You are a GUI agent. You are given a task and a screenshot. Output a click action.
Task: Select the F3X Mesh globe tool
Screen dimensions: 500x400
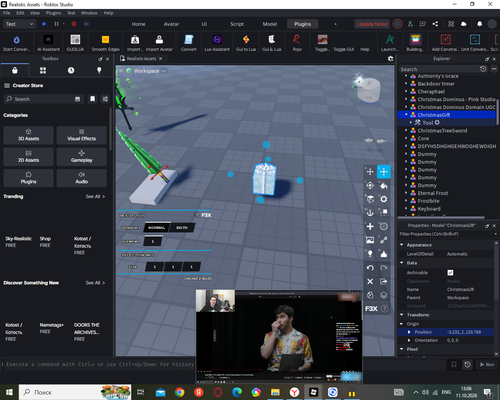coord(384,226)
